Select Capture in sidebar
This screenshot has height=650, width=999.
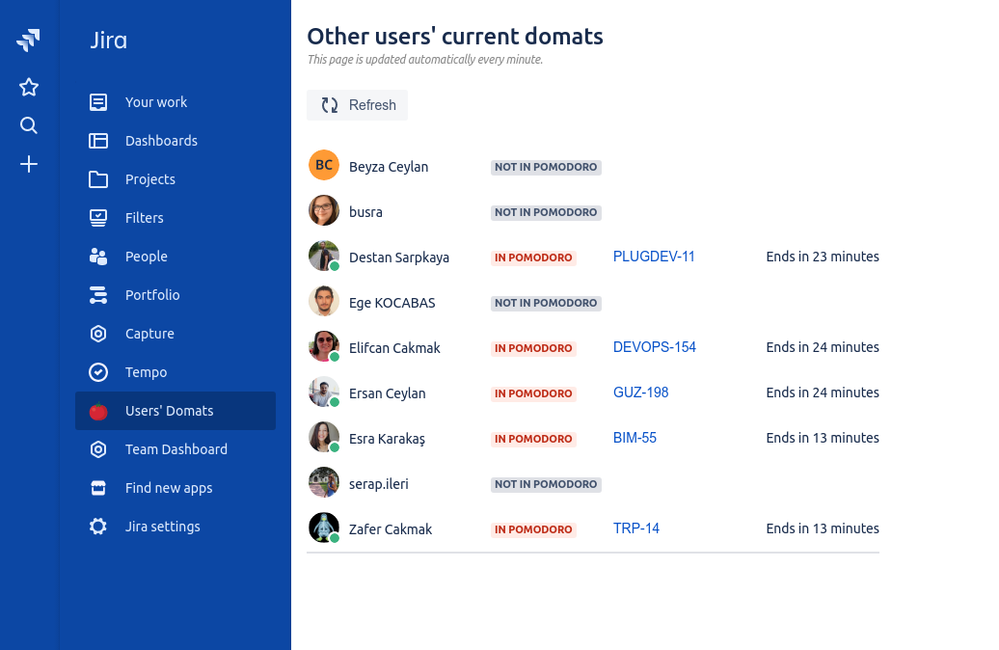pyautogui.click(x=175, y=333)
